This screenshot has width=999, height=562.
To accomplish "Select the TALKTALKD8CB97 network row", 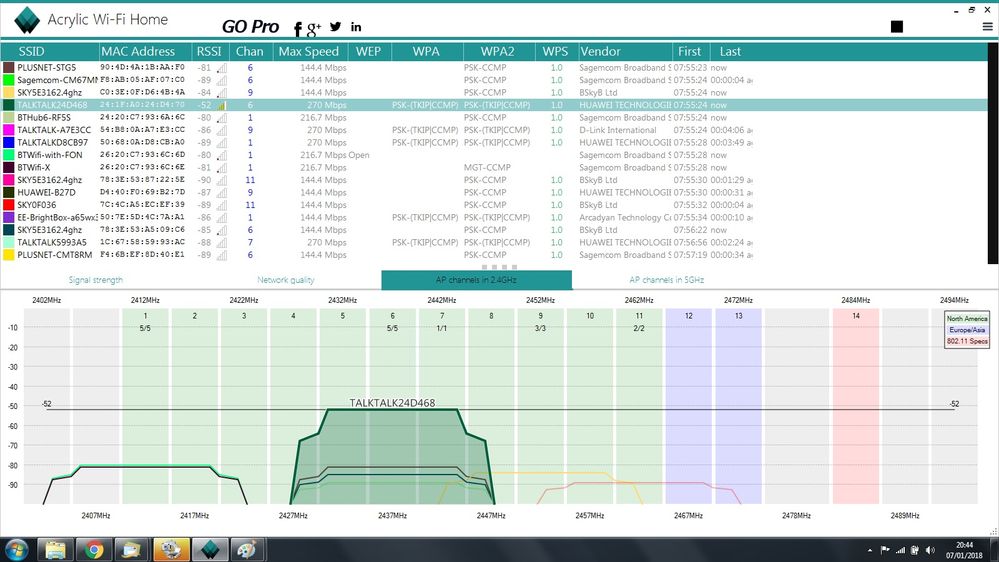I will (494, 142).
